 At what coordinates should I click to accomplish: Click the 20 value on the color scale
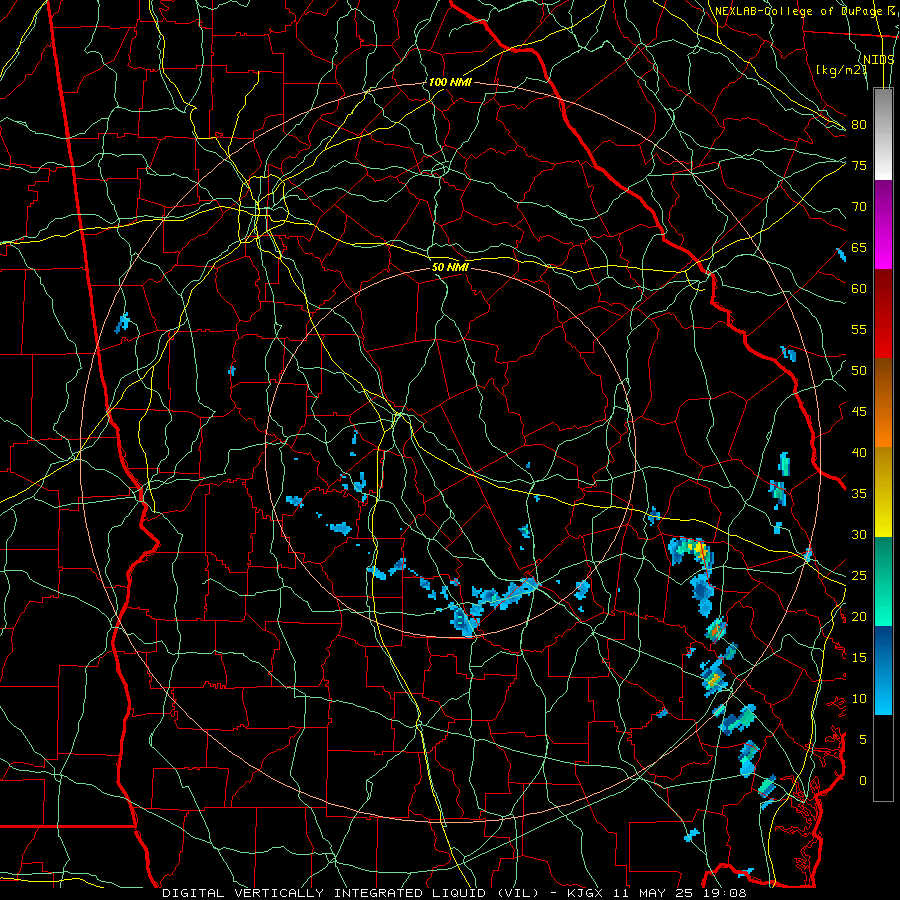click(x=859, y=616)
